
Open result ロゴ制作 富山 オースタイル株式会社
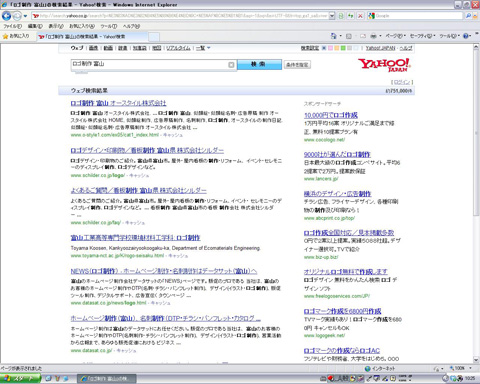(x=118, y=103)
